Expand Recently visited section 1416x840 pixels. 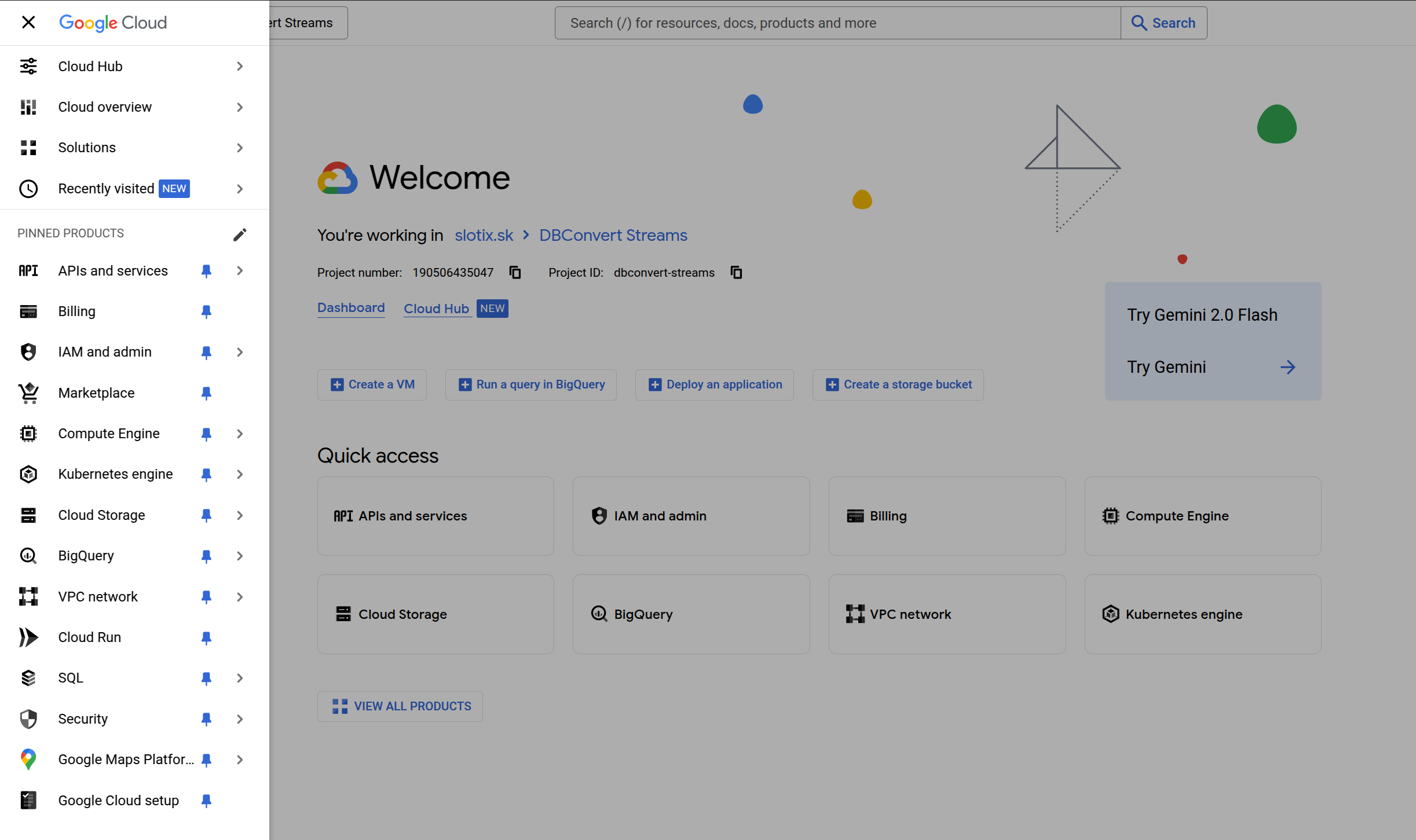click(239, 188)
